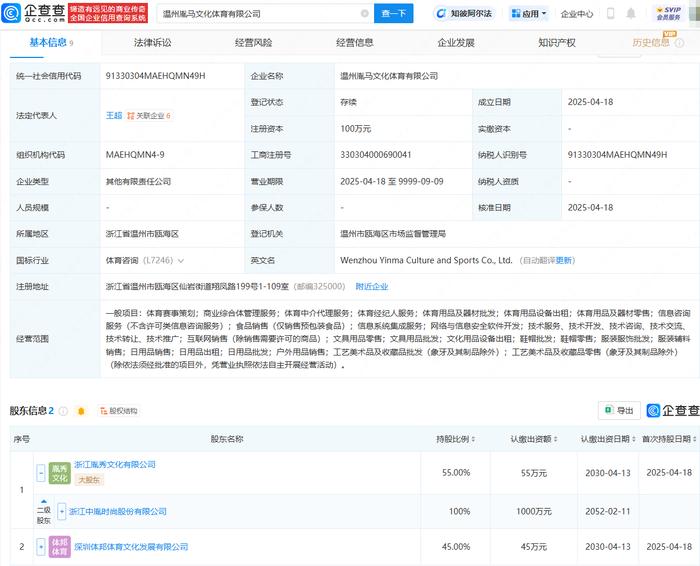The height and width of the screenshot is (566, 700).
Task: Open 浙江岚秀文化有限公司 shareholder link
Action: tap(115, 465)
